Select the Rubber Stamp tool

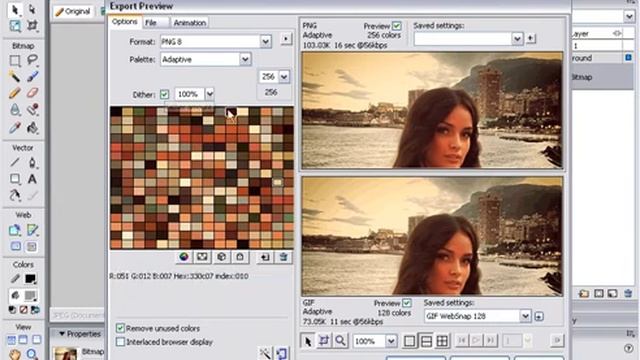32,110
